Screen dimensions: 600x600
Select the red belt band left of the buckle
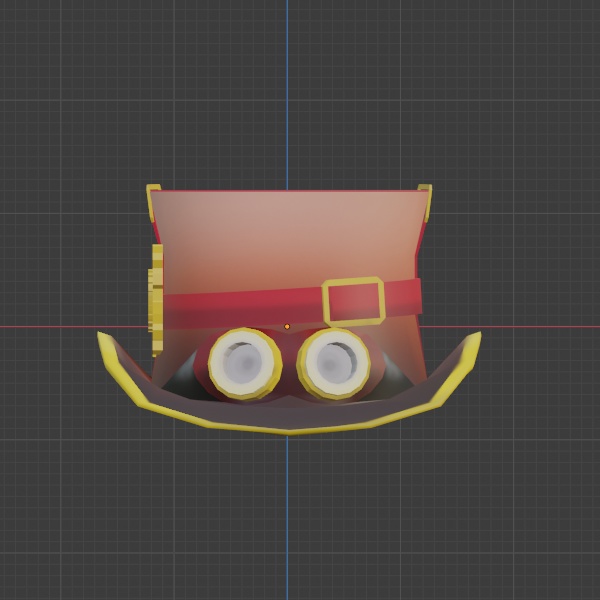pos(243,308)
